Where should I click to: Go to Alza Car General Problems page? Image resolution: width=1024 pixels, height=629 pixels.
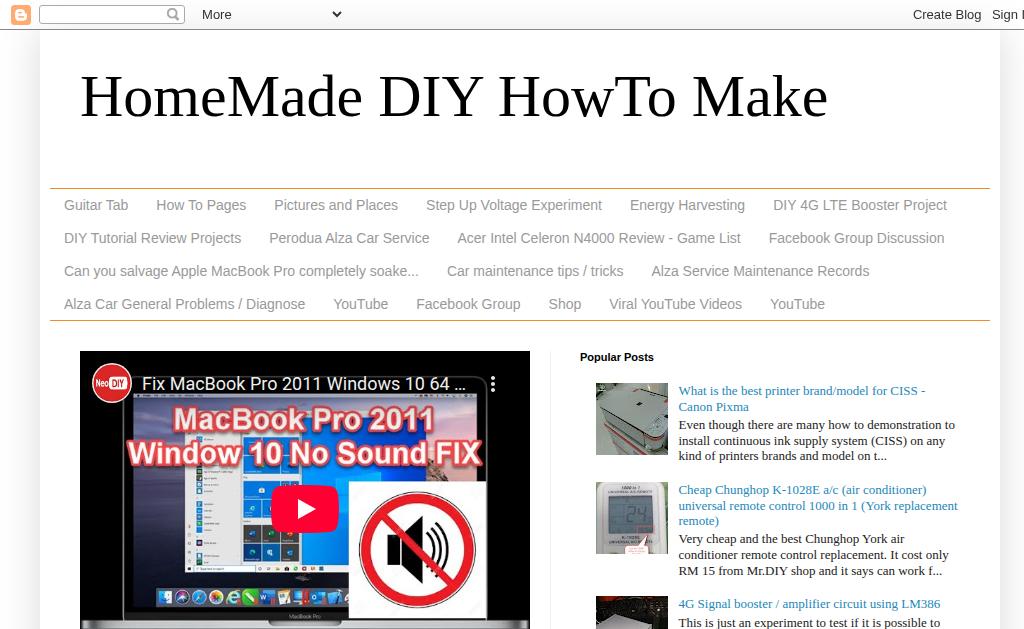click(x=184, y=304)
